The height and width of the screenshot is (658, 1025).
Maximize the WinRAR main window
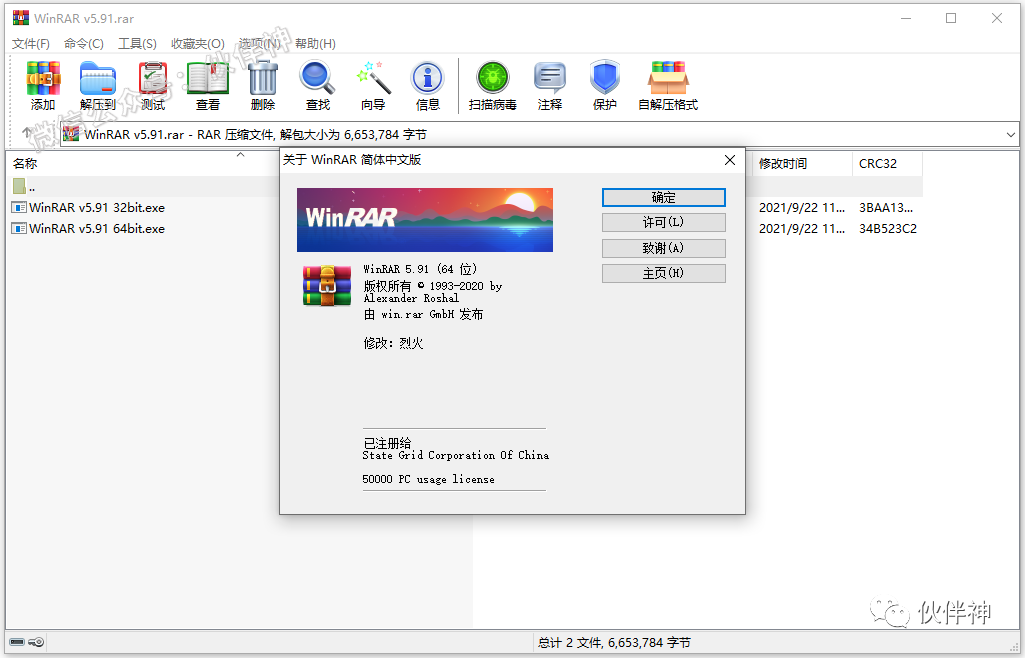(x=951, y=18)
